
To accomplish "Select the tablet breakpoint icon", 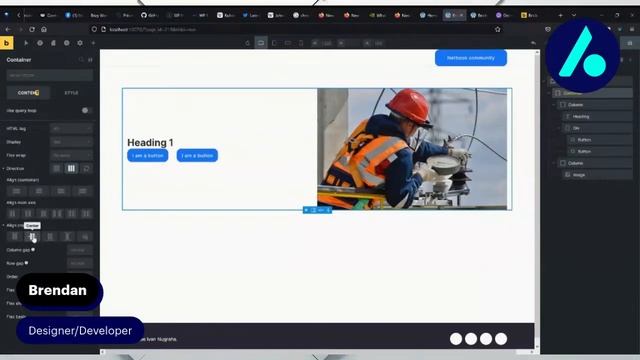I will tap(274, 43).
